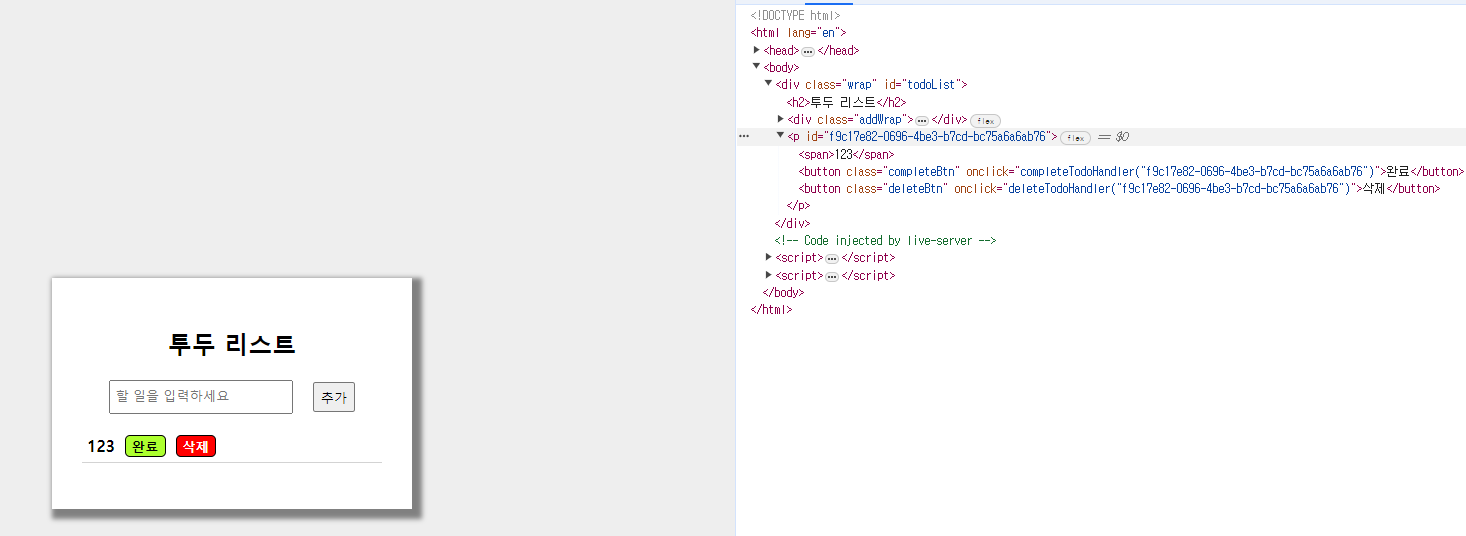Image resolution: width=1466 pixels, height=536 pixels.
Task: Select the DOCTYPE html line
Action: tap(795, 16)
